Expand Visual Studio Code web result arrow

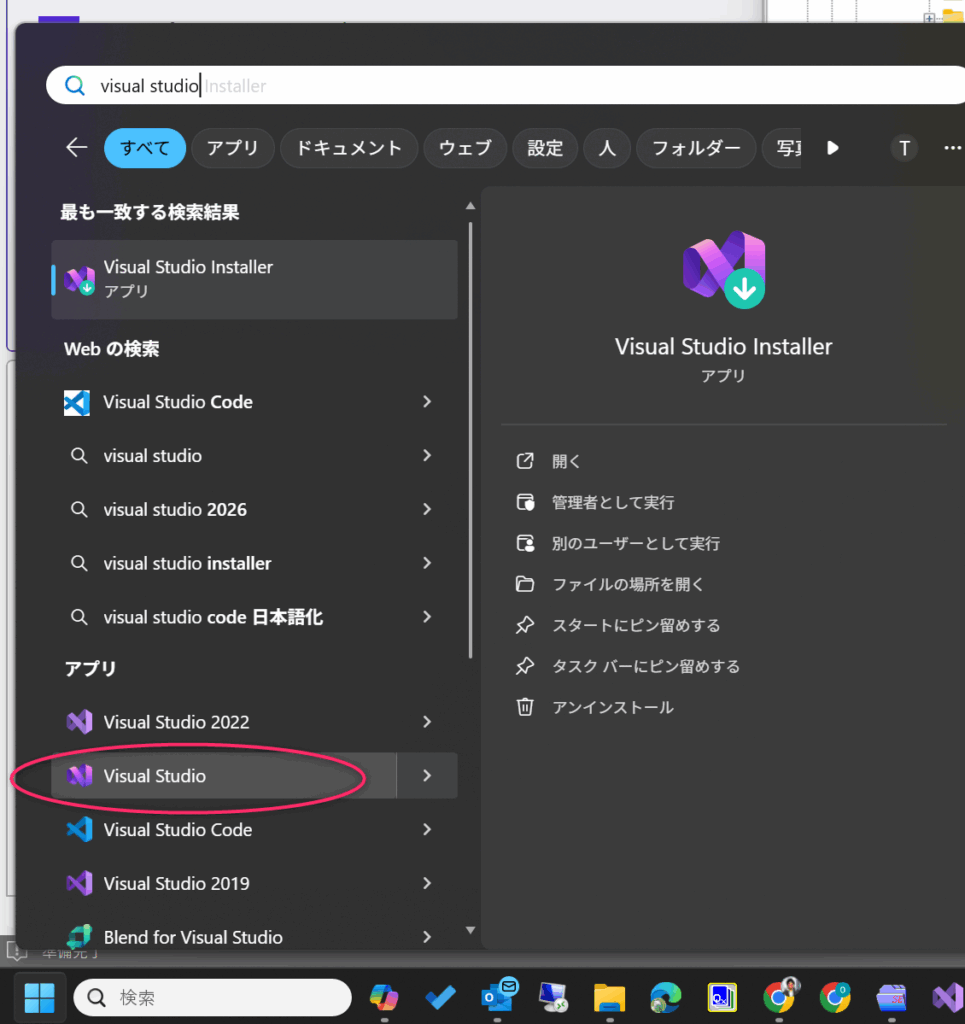[x=427, y=402]
